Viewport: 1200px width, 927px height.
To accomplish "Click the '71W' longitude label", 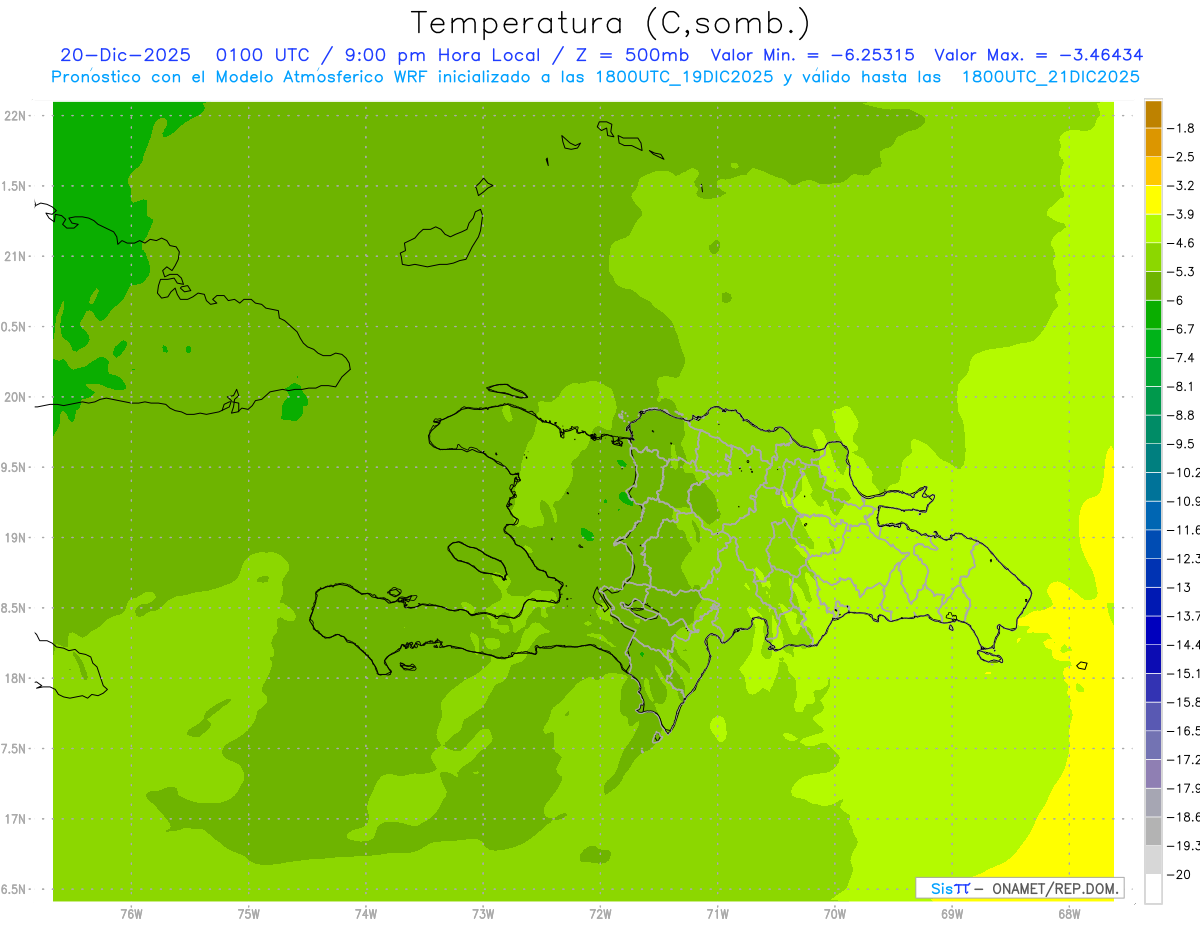I will [x=717, y=913].
